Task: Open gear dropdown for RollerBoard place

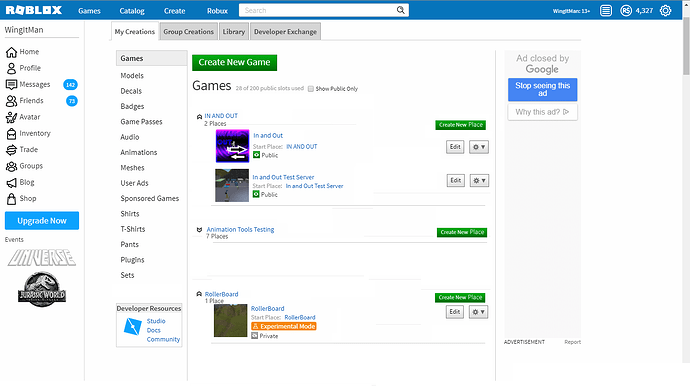Action: point(478,312)
